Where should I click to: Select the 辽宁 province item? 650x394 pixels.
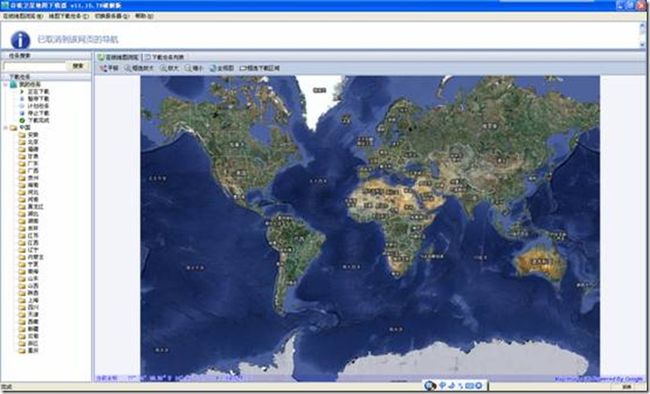click(x=33, y=250)
